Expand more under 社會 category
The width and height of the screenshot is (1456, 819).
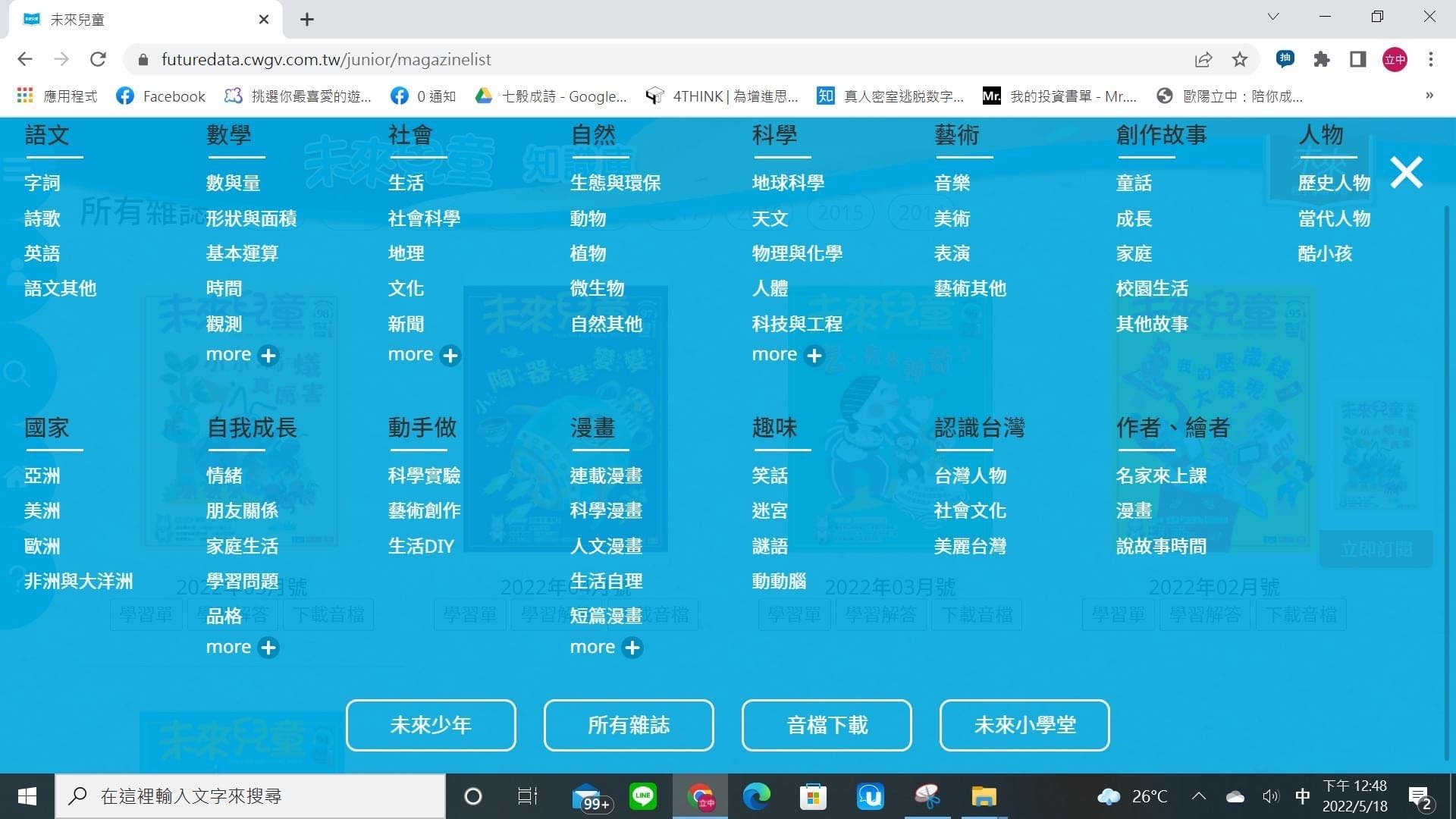pyautogui.click(x=425, y=355)
